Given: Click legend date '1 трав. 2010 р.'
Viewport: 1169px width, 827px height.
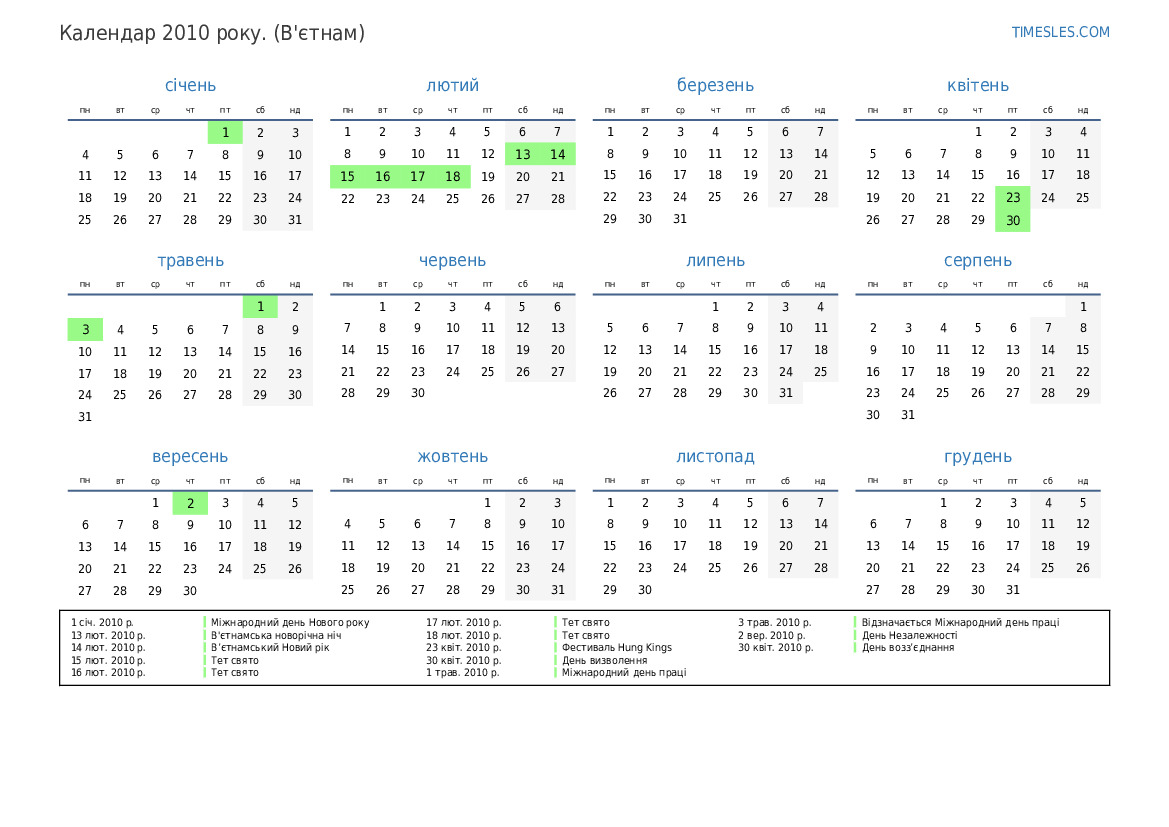Looking at the screenshot, I should coord(463,673).
